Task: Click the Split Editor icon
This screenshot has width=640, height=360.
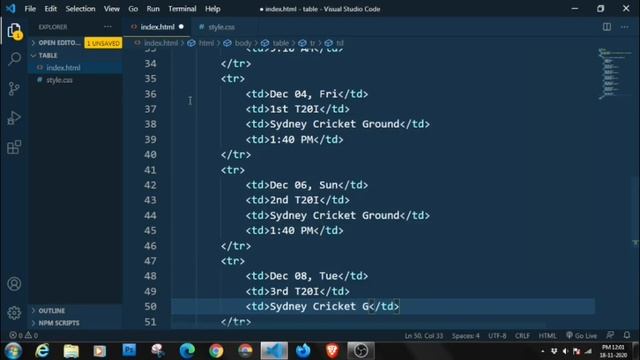Action: coord(607,27)
